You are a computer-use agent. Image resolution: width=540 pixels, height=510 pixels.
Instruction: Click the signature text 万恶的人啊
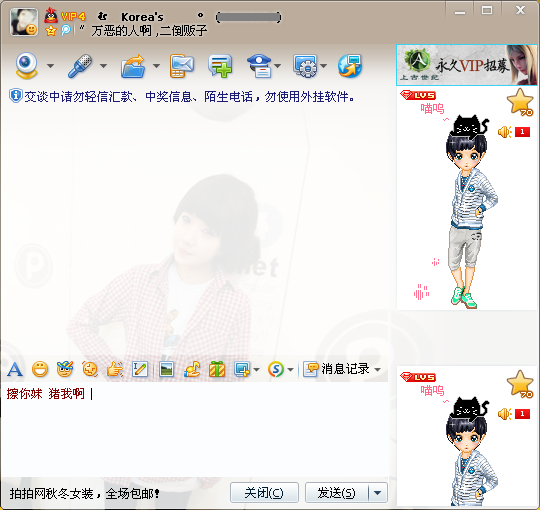(149, 31)
